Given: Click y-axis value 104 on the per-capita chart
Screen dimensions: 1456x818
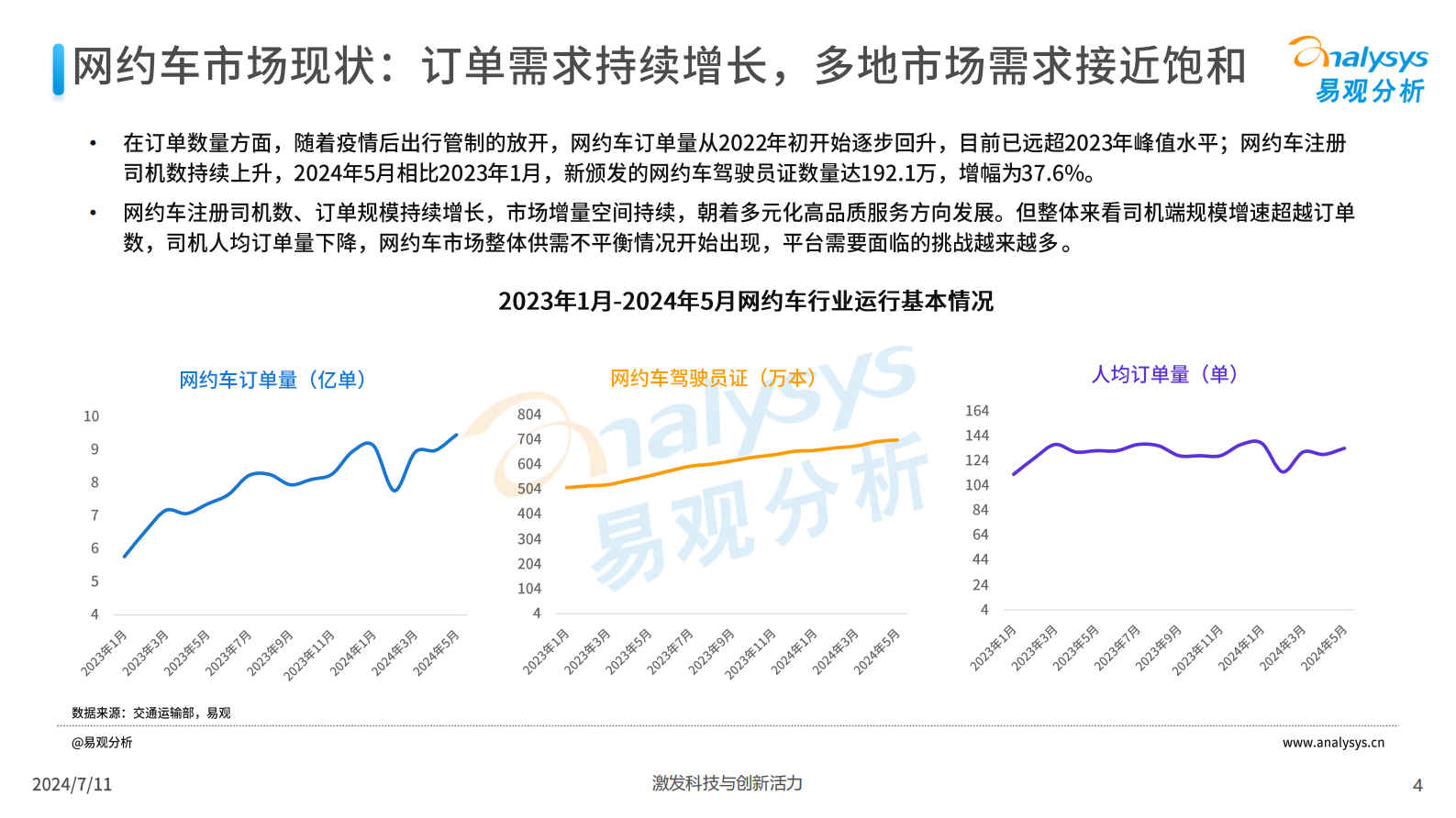Looking at the screenshot, I should tap(977, 485).
